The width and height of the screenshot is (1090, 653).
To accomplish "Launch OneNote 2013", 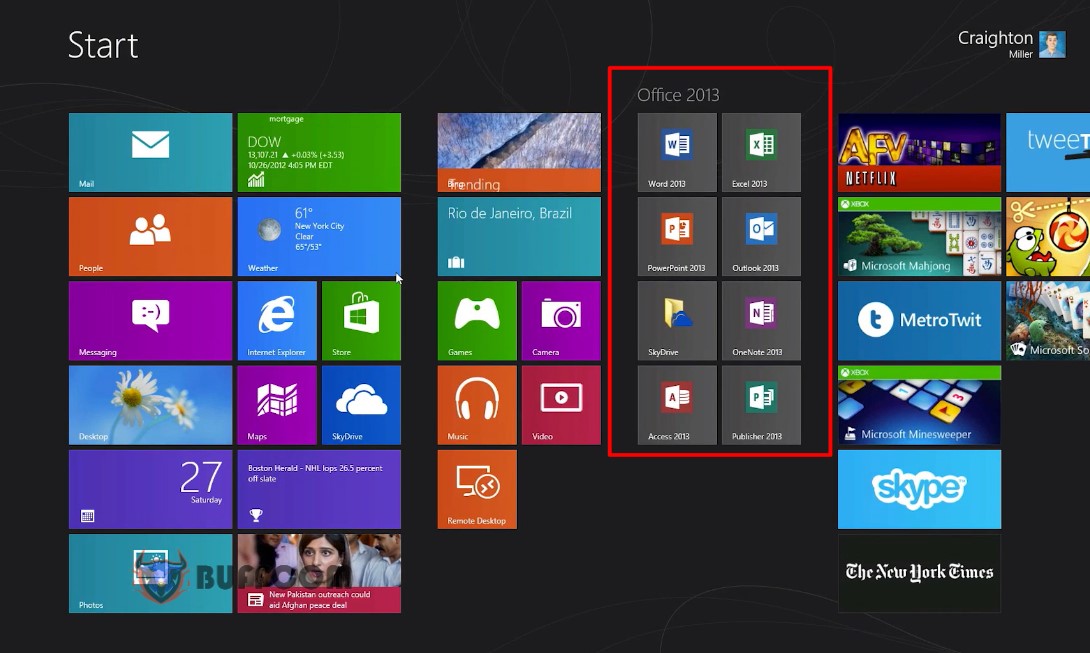I will click(761, 321).
